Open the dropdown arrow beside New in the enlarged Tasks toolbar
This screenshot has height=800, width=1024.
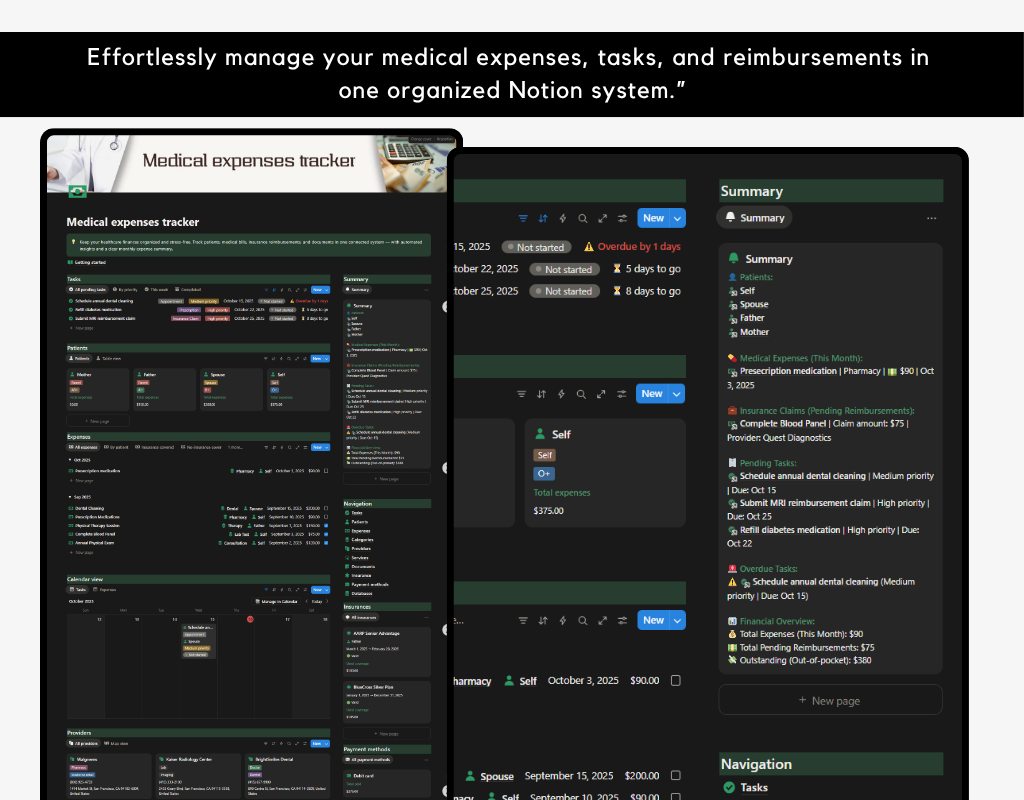click(x=678, y=218)
